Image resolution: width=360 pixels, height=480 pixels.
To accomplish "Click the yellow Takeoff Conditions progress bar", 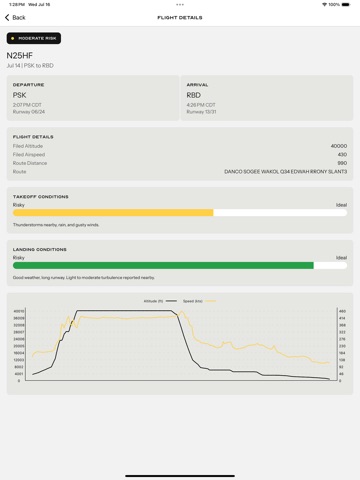I will click(113, 213).
